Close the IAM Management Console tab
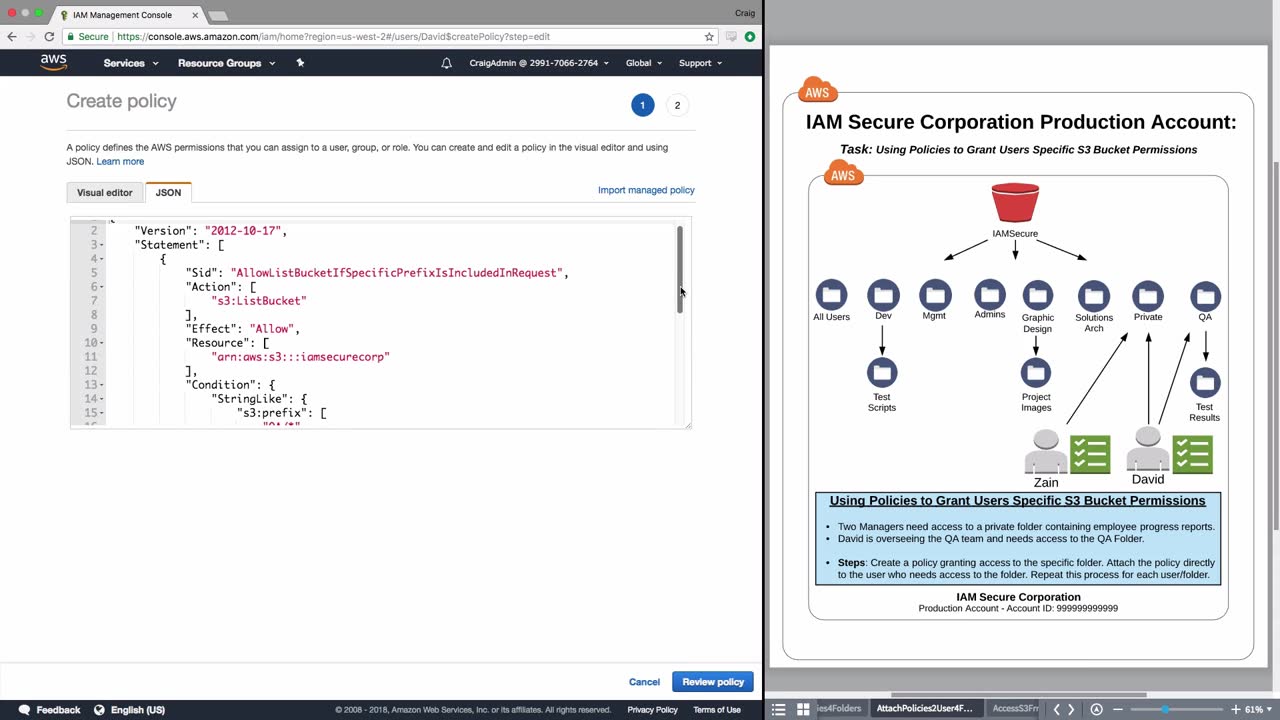The height and width of the screenshot is (720, 1280). [195, 15]
